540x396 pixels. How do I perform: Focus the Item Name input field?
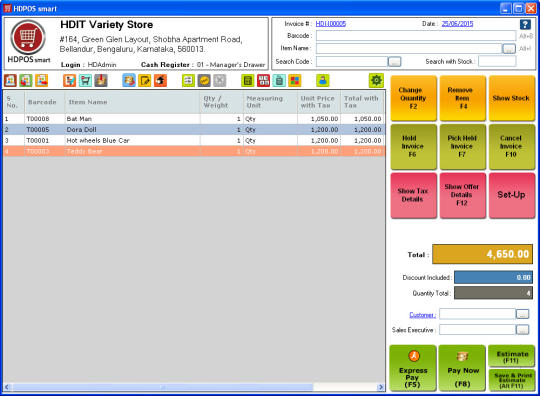click(409, 49)
